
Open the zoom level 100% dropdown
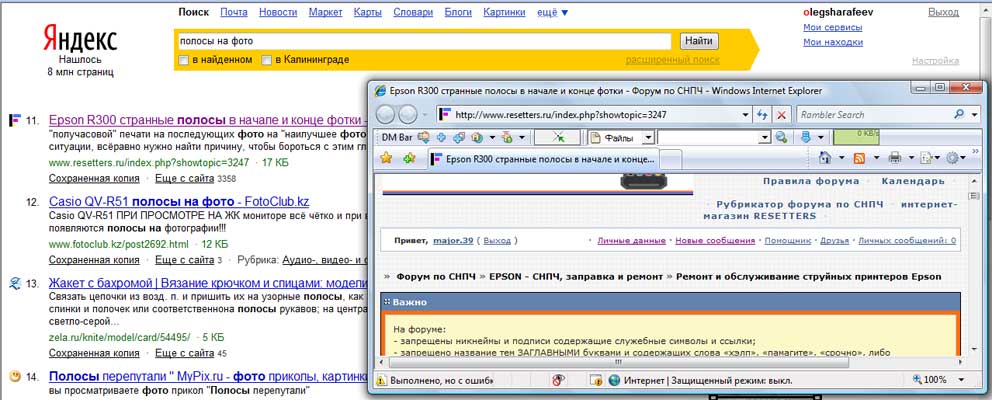[x=961, y=380]
